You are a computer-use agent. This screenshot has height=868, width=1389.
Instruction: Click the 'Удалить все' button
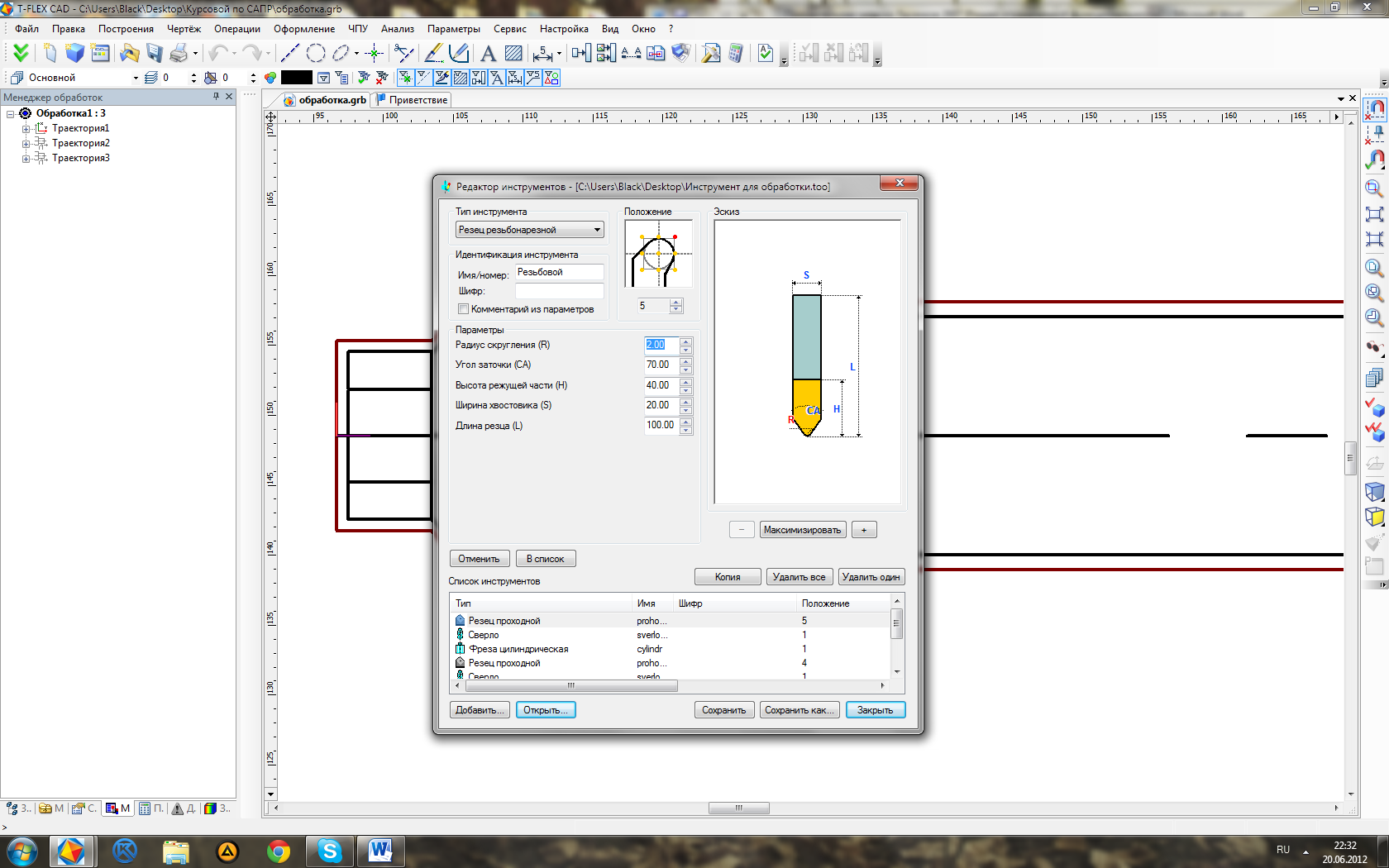799,577
